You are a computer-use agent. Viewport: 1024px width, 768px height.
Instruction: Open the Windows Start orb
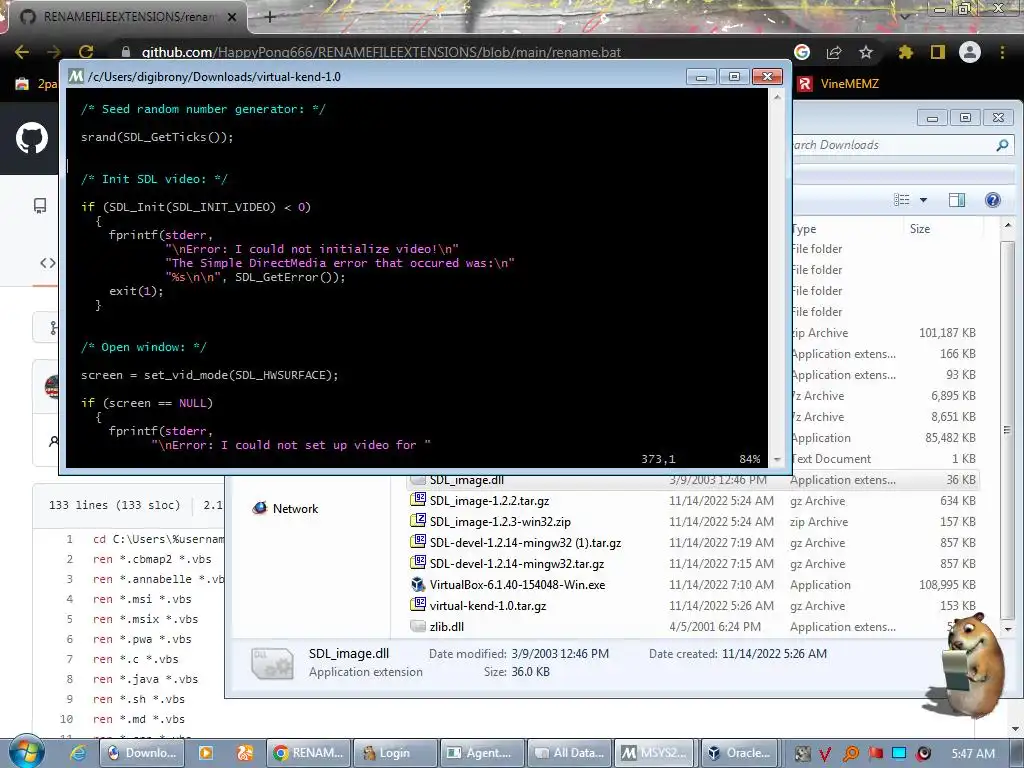point(26,751)
